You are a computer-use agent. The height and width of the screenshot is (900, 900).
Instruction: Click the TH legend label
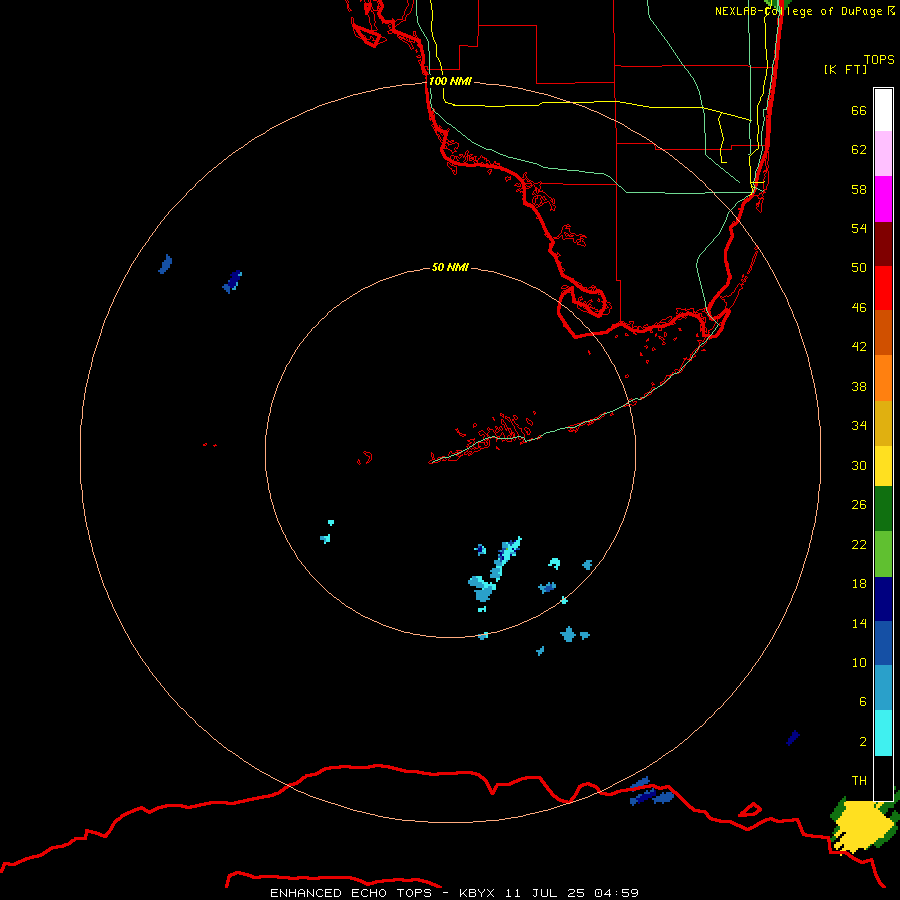(x=859, y=781)
